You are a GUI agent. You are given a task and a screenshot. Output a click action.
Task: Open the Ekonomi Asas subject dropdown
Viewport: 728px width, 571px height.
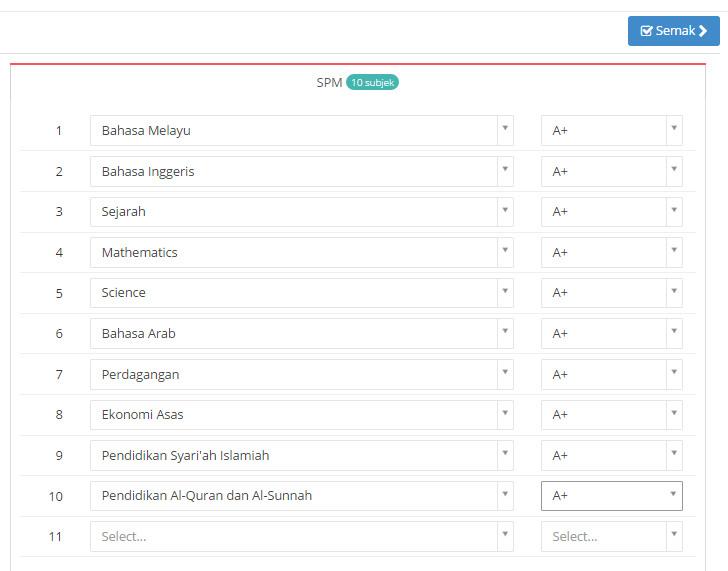click(x=302, y=415)
